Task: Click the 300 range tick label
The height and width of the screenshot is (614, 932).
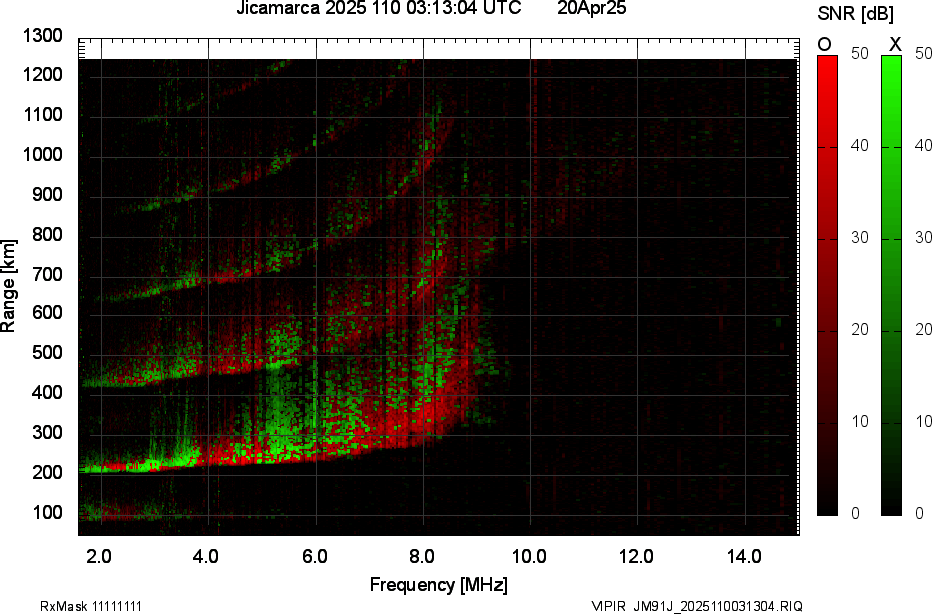Action: pyautogui.click(x=47, y=433)
